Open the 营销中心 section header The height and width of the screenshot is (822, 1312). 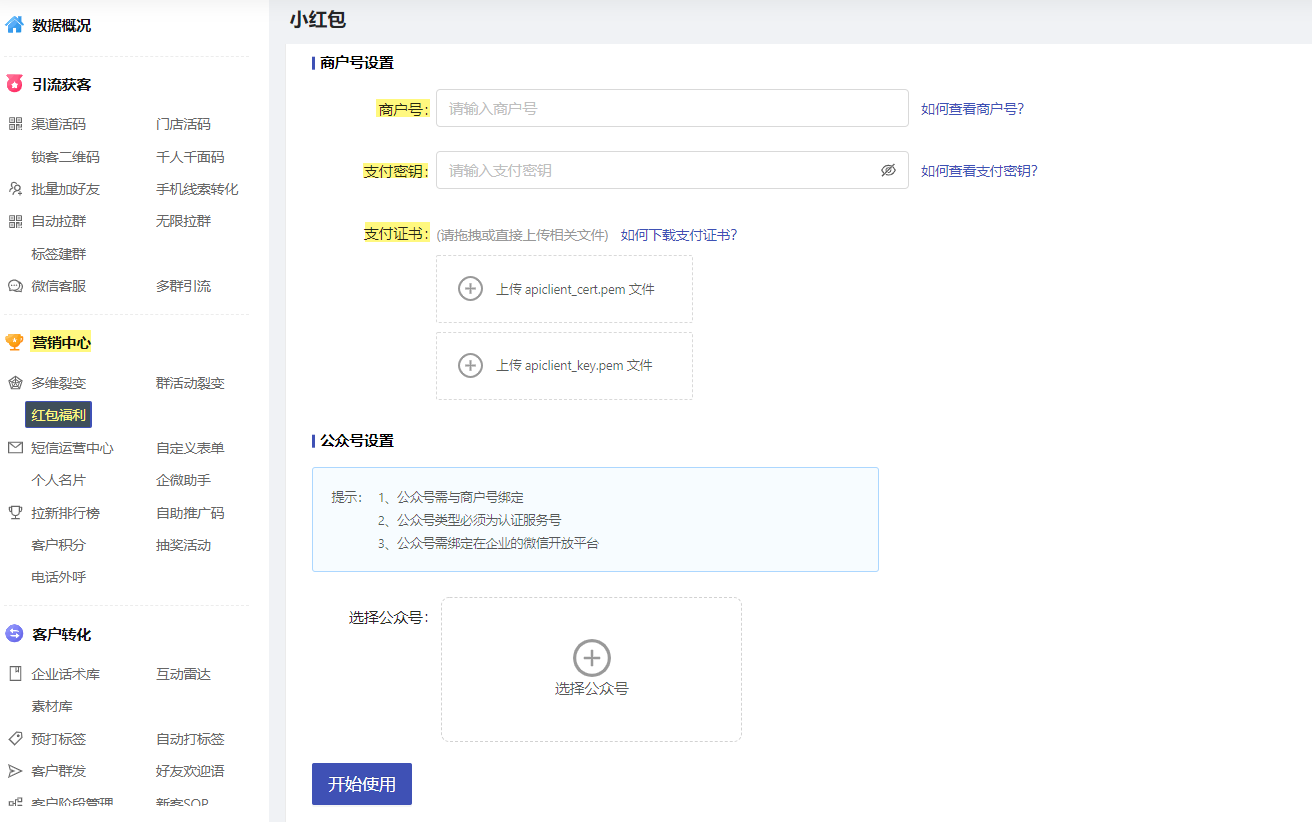coord(61,342)
